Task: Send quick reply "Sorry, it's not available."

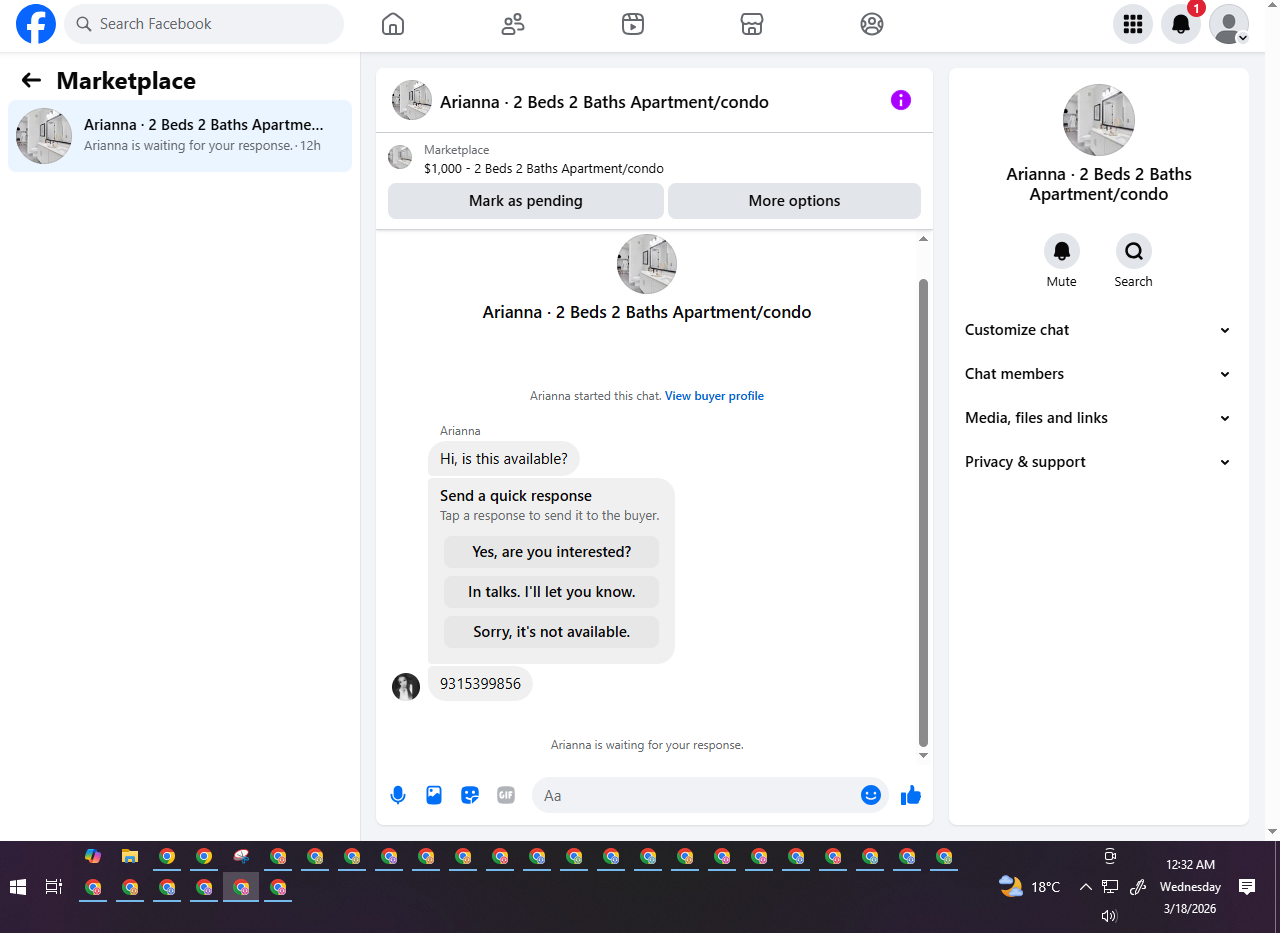Action: 552,632
